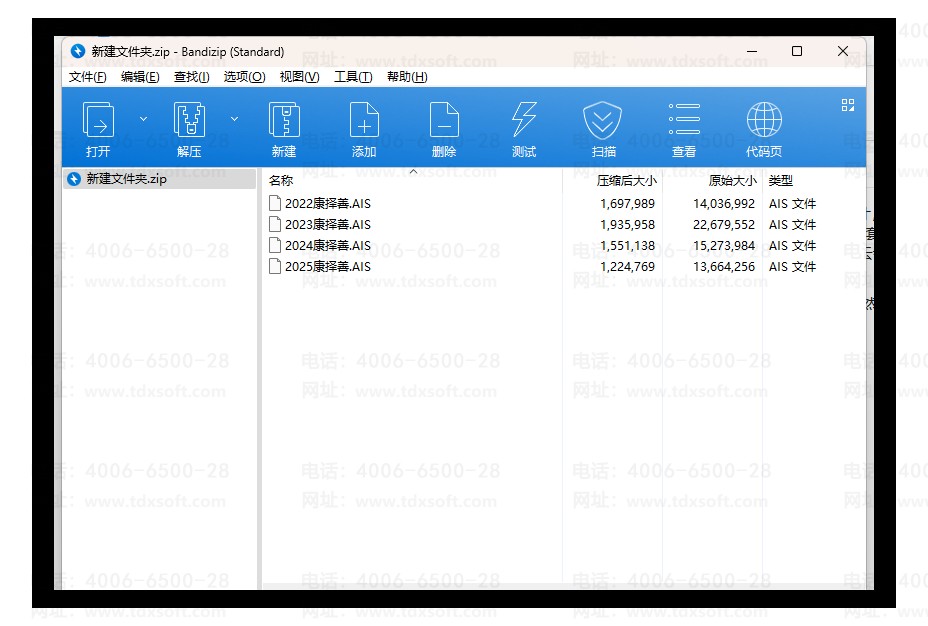This screenshot has height=626, width=928.
Task: Click the 测试 (Test) lightning icon
Action: coord(524,122)
